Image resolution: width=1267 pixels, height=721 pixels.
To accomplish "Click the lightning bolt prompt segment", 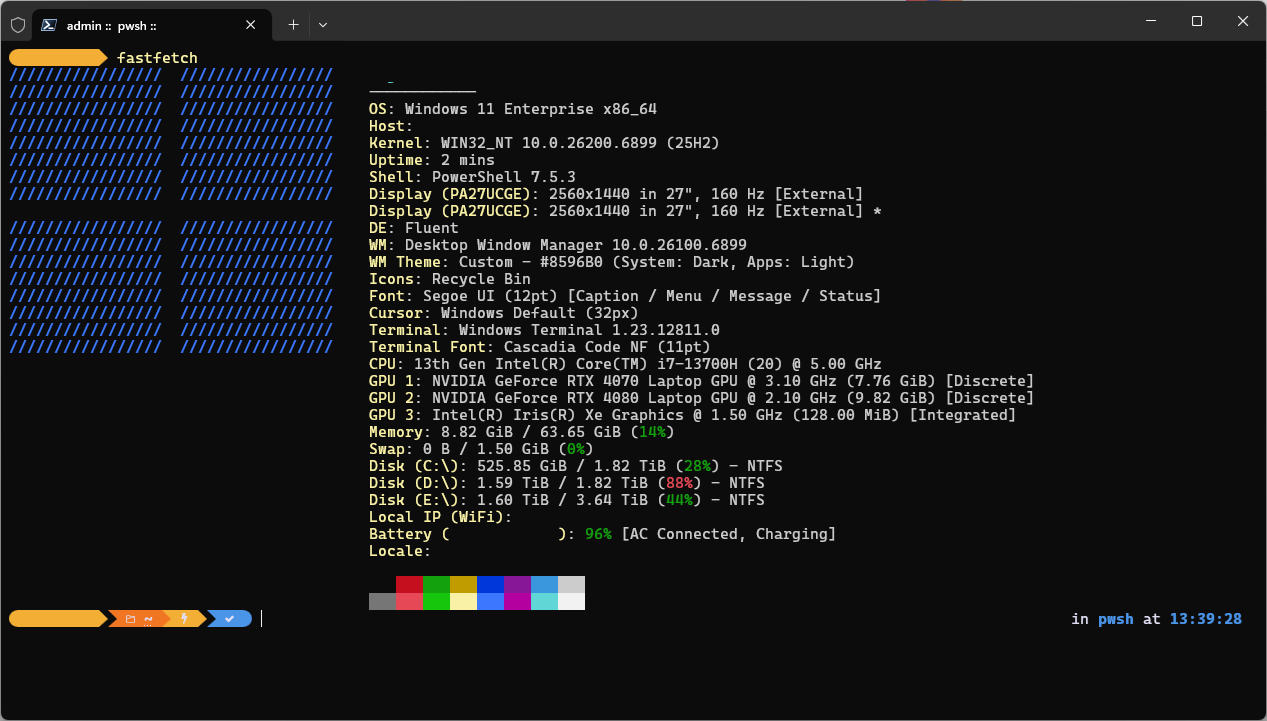I will 183,619.
